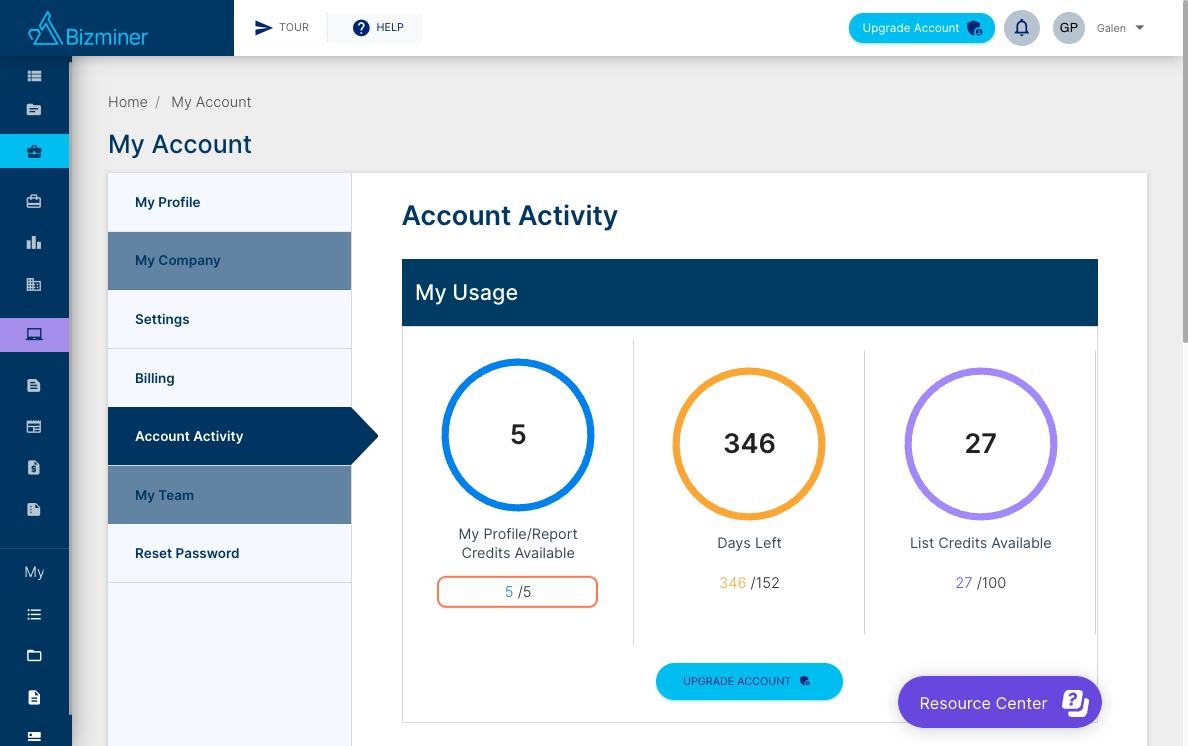1188x746 pixels.
Task: Click the 5 /5 credits box
Action: 517,592
